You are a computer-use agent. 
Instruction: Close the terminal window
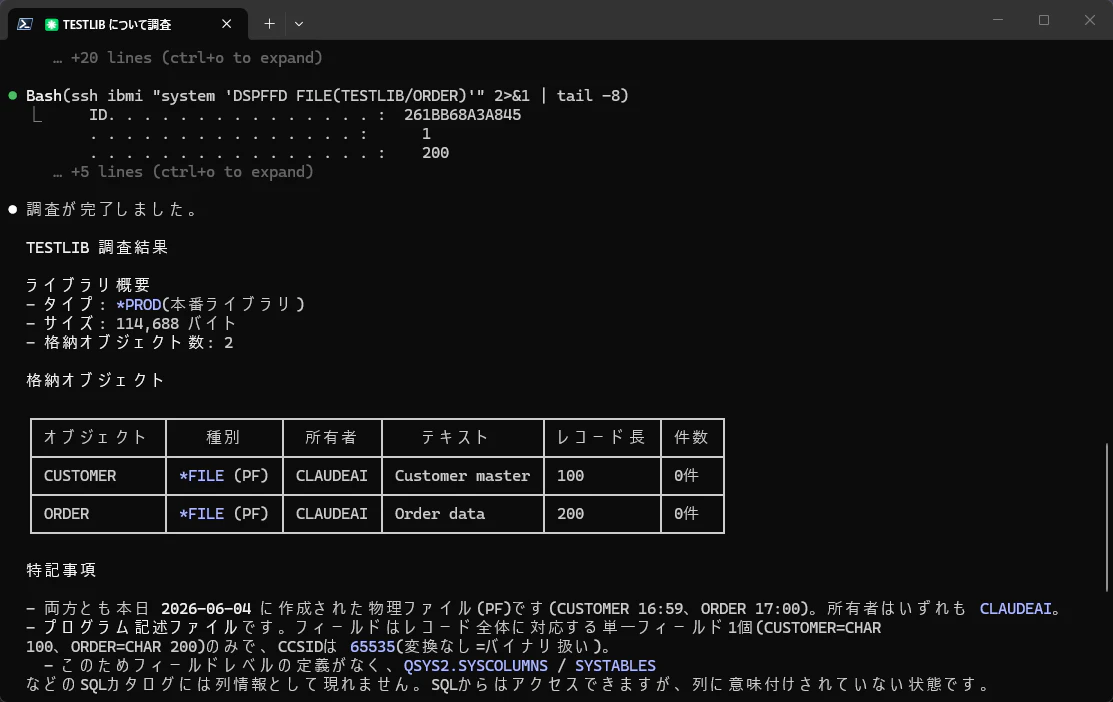[x=1090, y=20]
